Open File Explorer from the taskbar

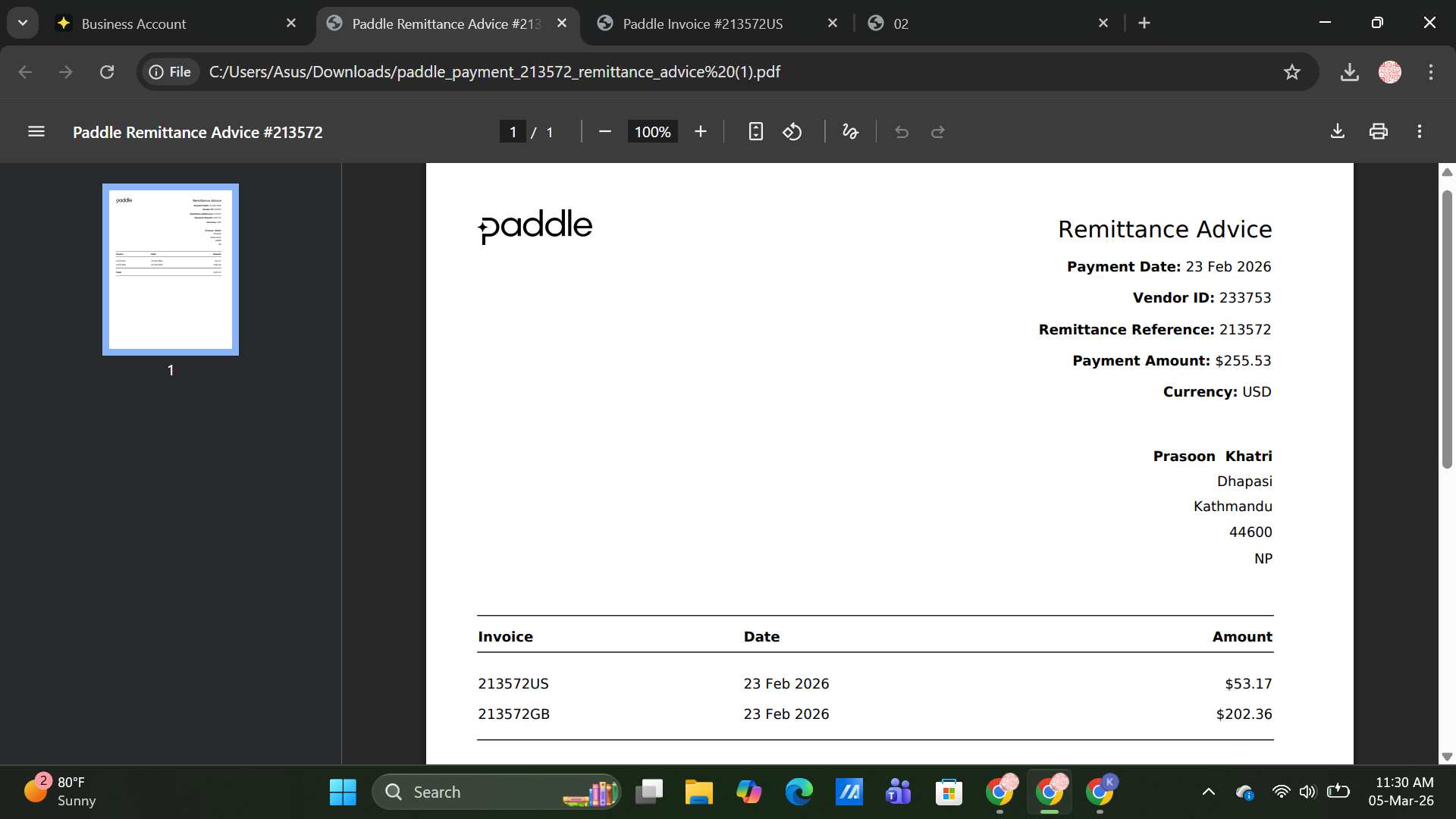point(698,792)
